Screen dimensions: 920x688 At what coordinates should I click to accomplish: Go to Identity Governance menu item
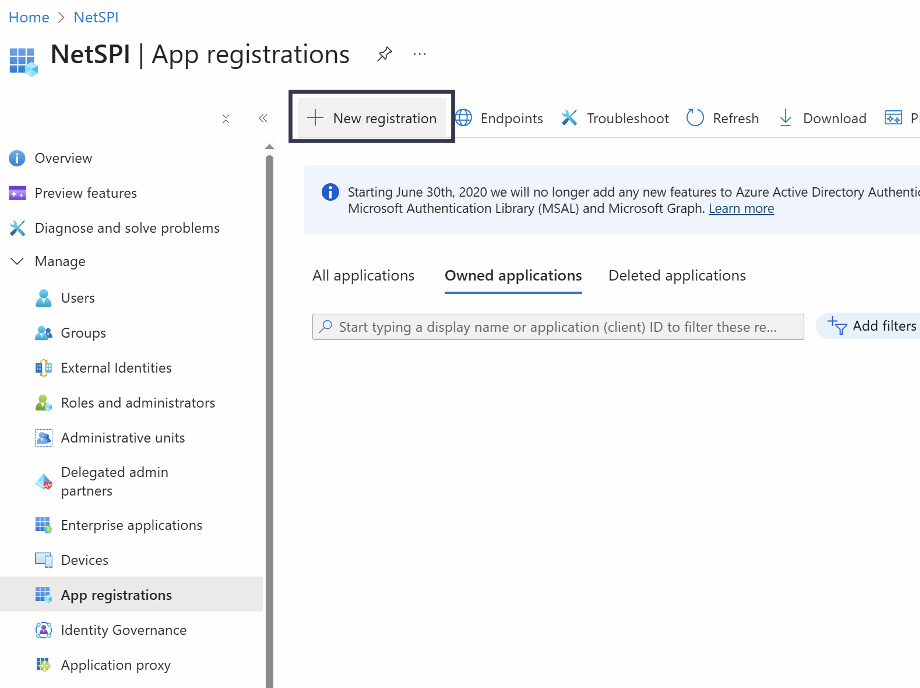131,630
